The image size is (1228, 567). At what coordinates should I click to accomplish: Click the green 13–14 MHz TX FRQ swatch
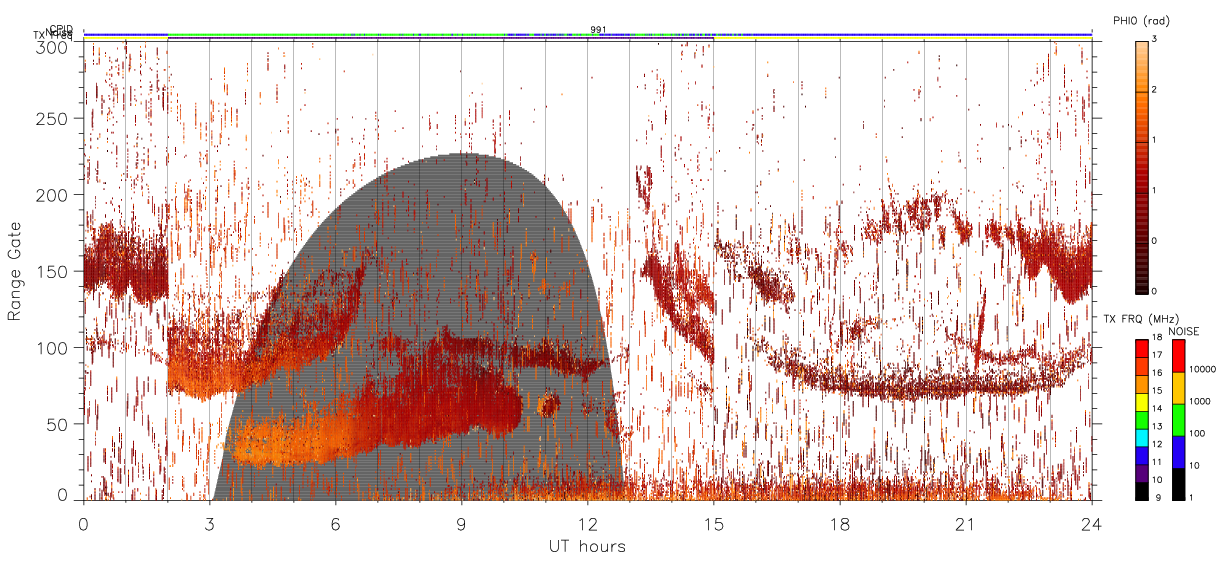(x=1142, y=420)
